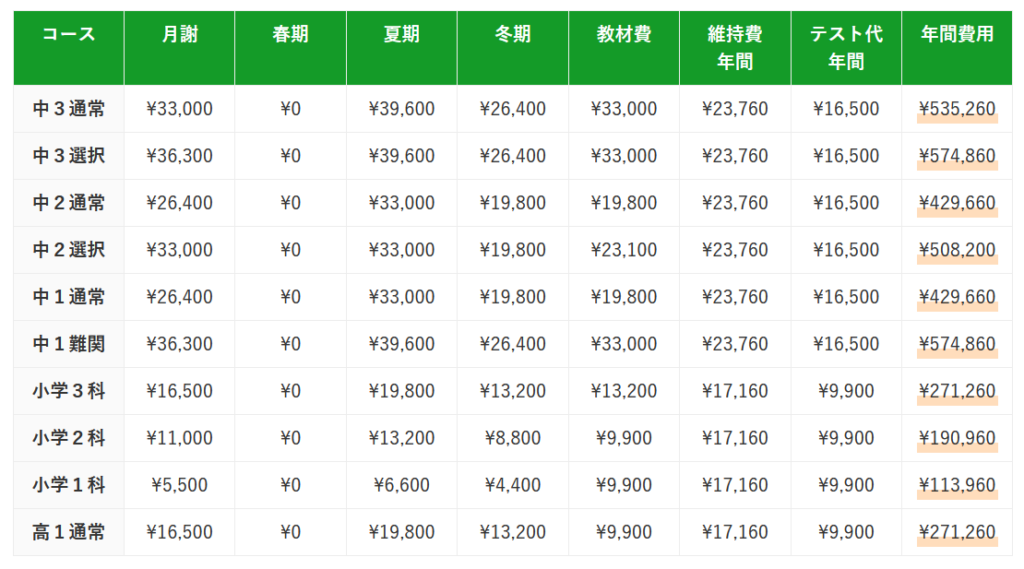
Task: Select the 中1難関 row label
Action: pyautogui.click(x=69, y=344)
